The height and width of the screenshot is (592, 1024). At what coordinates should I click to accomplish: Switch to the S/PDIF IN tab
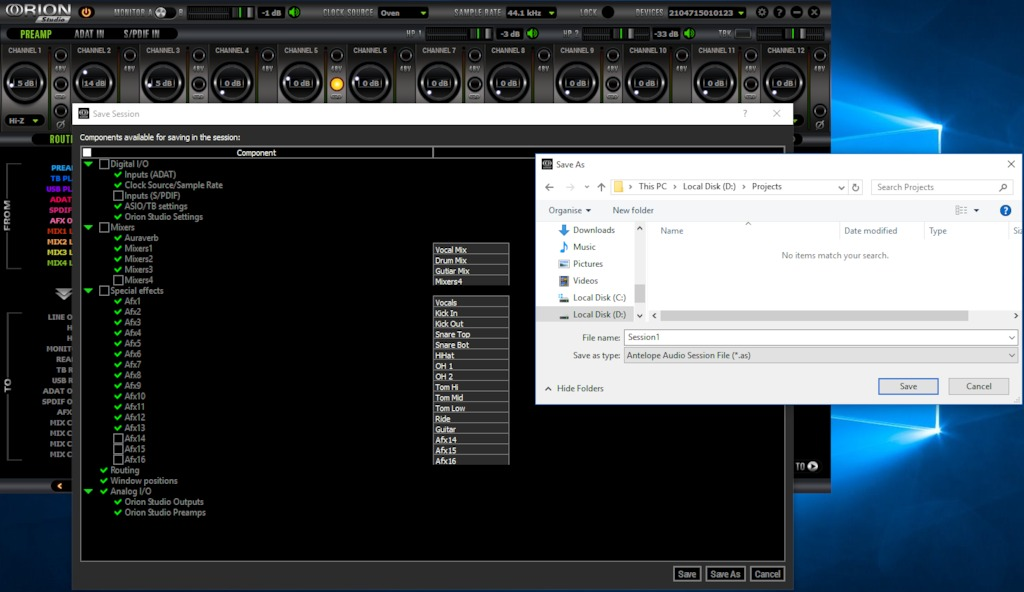click(x=141, y=34)
